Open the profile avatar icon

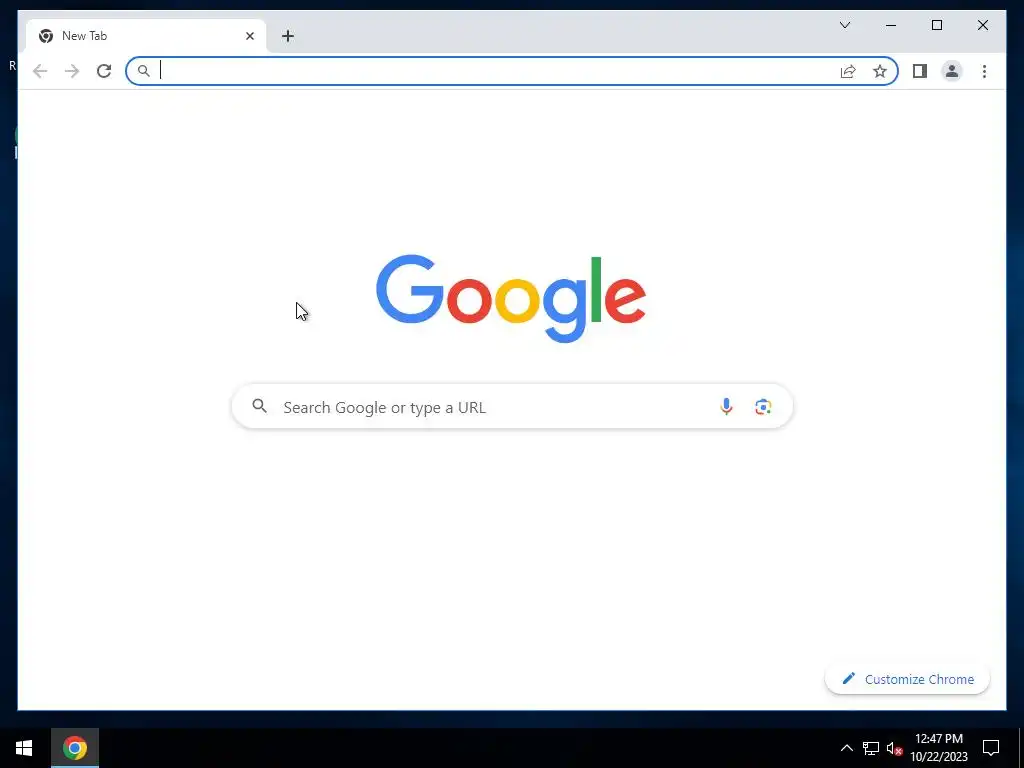point(952,71)
